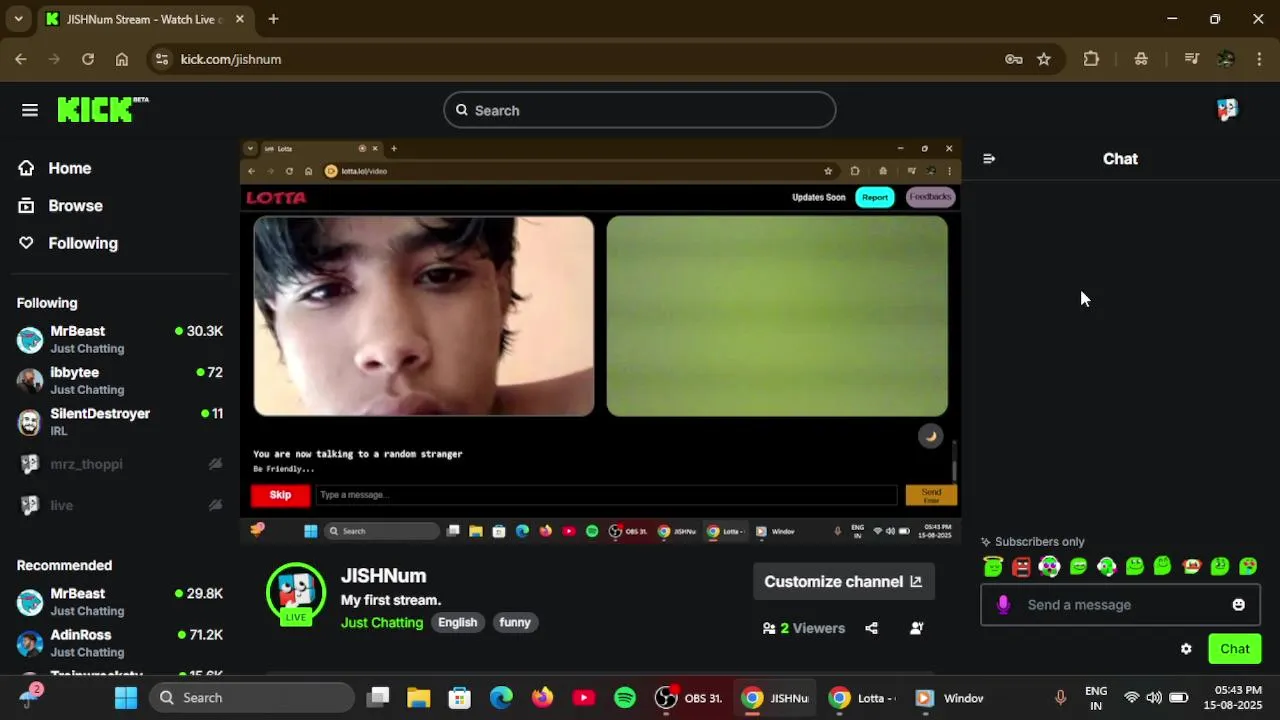Click the follow user icon beside share
1280x720 pixels.
point(917,628)
